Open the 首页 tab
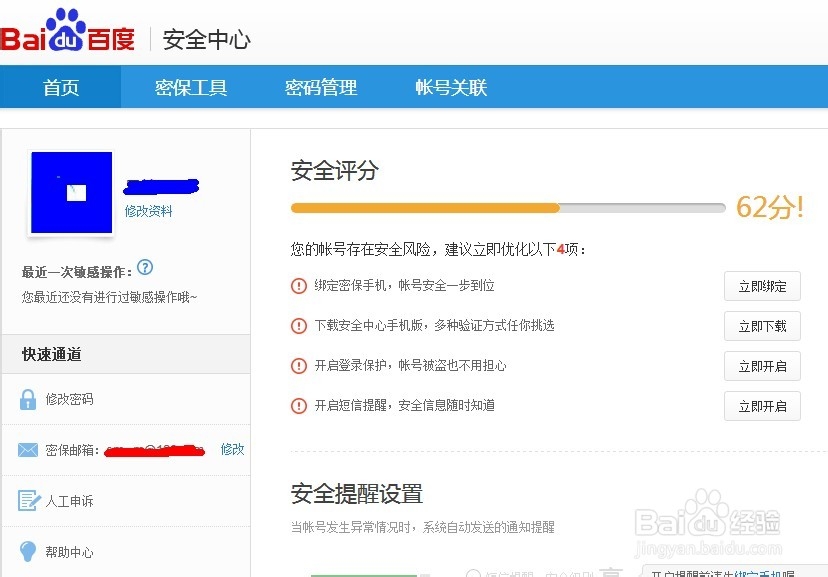828x577 pixels. (61, 87)
